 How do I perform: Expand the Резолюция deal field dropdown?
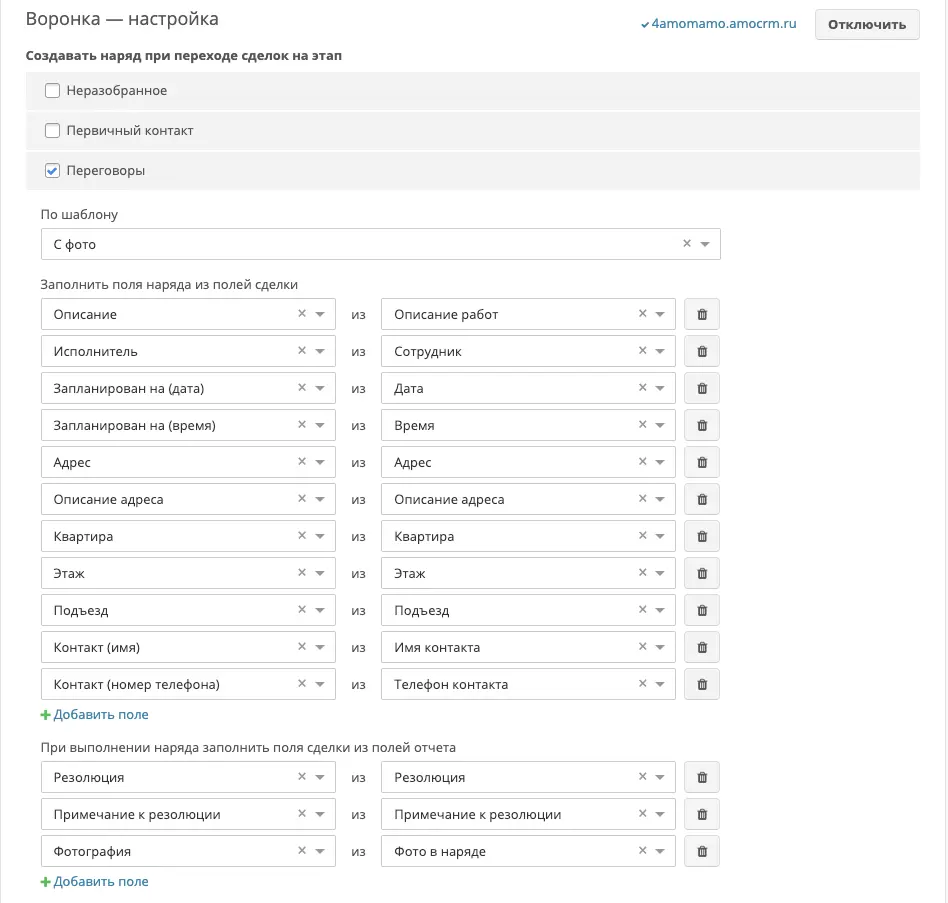coord(320,777)
